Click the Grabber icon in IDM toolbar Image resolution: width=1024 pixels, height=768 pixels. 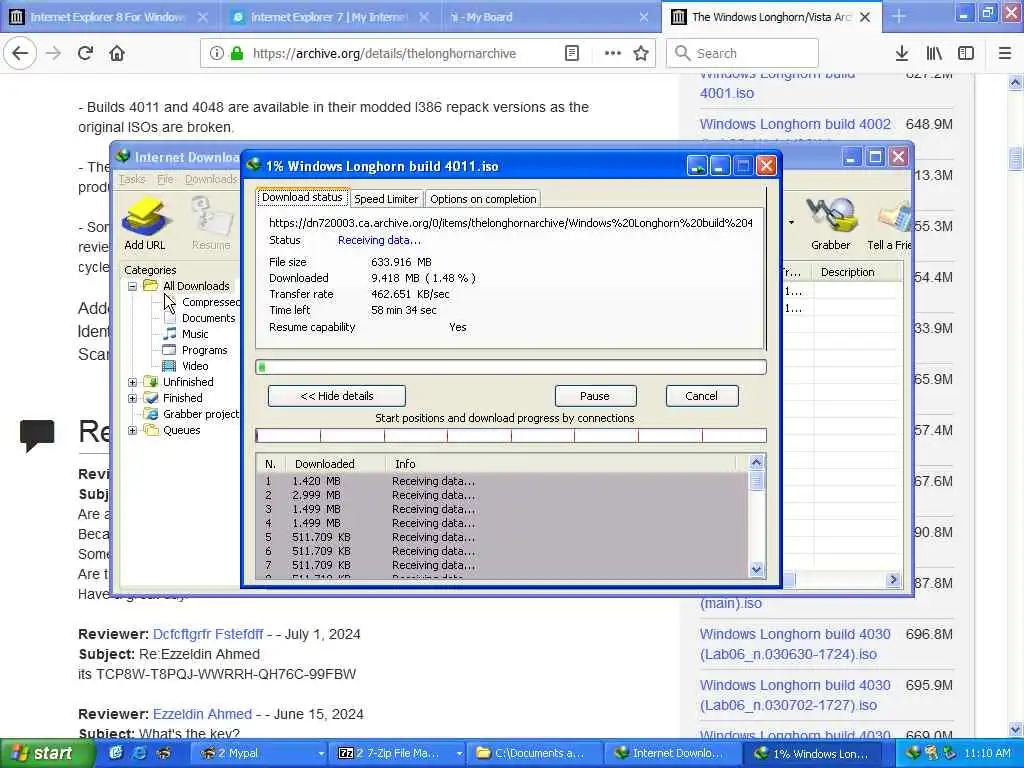click(831, 223)
